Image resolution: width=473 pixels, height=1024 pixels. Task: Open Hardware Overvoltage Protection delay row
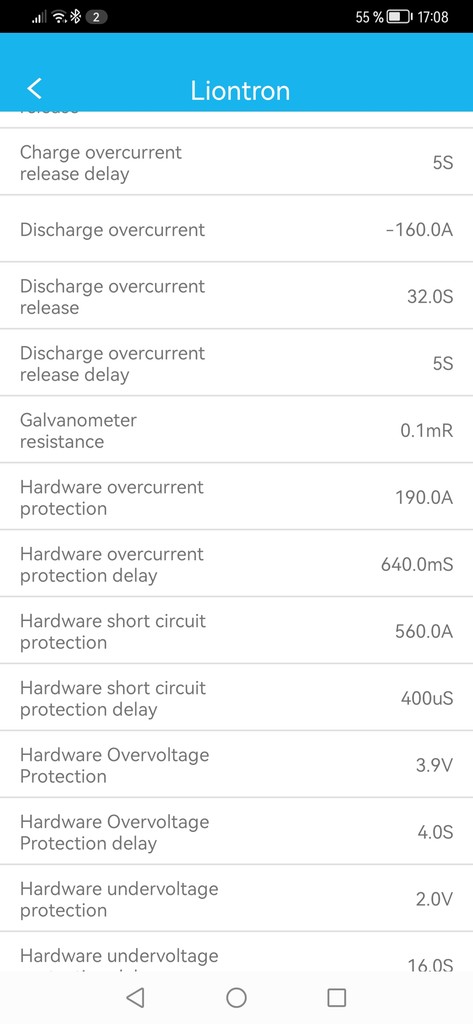pyautogui.click(x=236, y=831)
